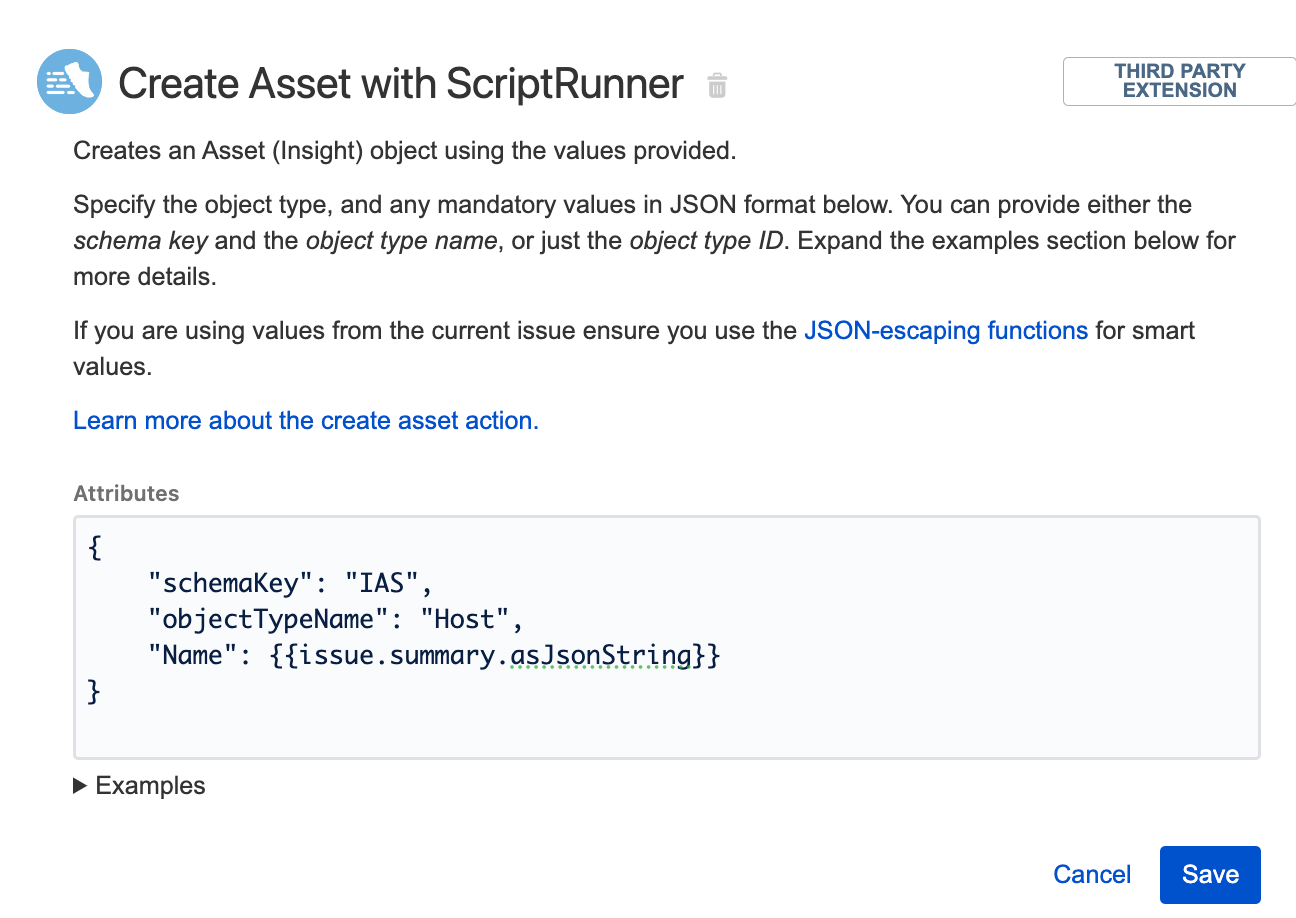Click the Create Asset with ScriptRunner heading
The image size is (1296, 918).
point(401,84)
